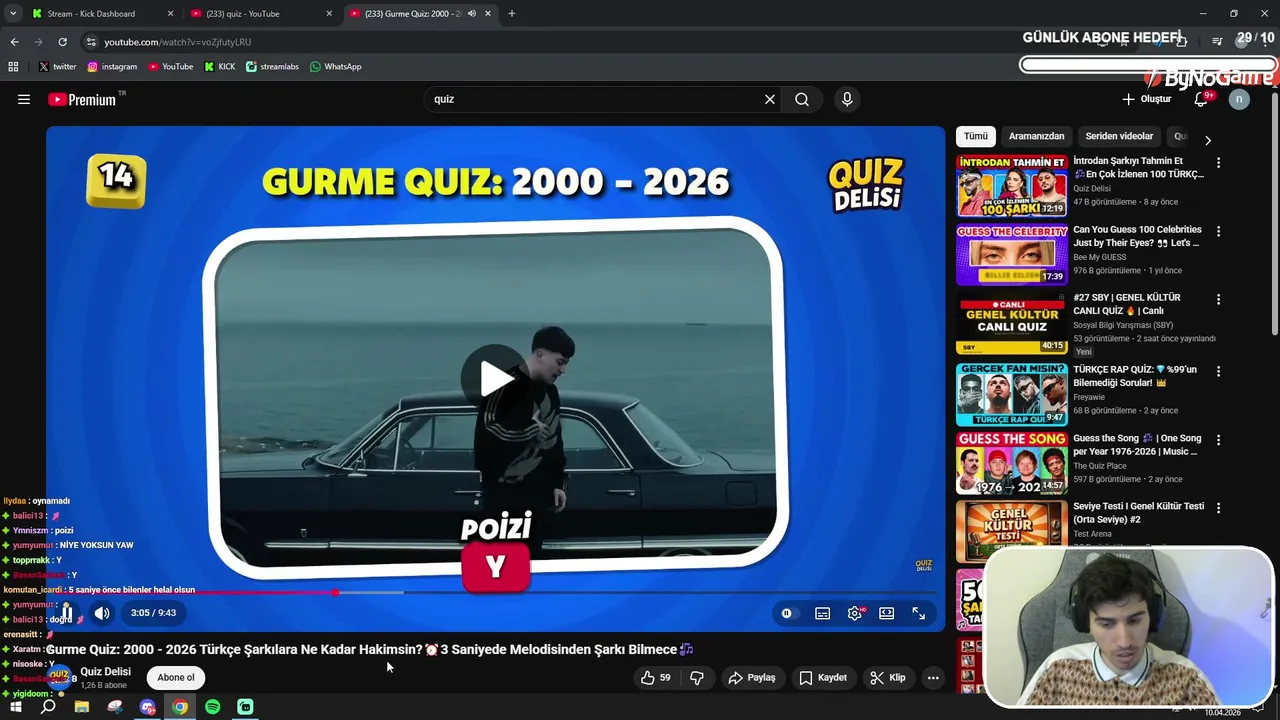Image resolution: width=1280 pixels, height=720 pixels.
Task: Open options for #27 SBY video
Action: [x=1218, y=299]
